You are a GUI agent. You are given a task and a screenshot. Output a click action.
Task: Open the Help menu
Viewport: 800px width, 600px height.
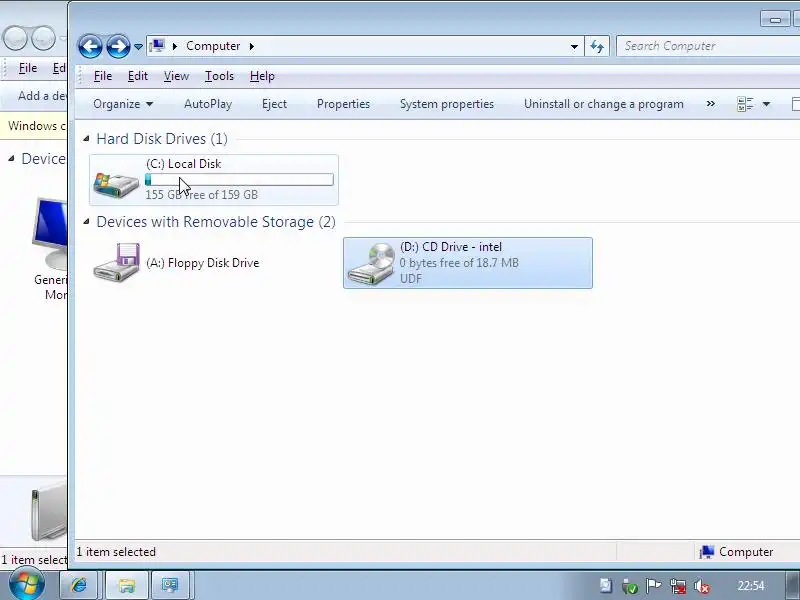click(262, 76)
